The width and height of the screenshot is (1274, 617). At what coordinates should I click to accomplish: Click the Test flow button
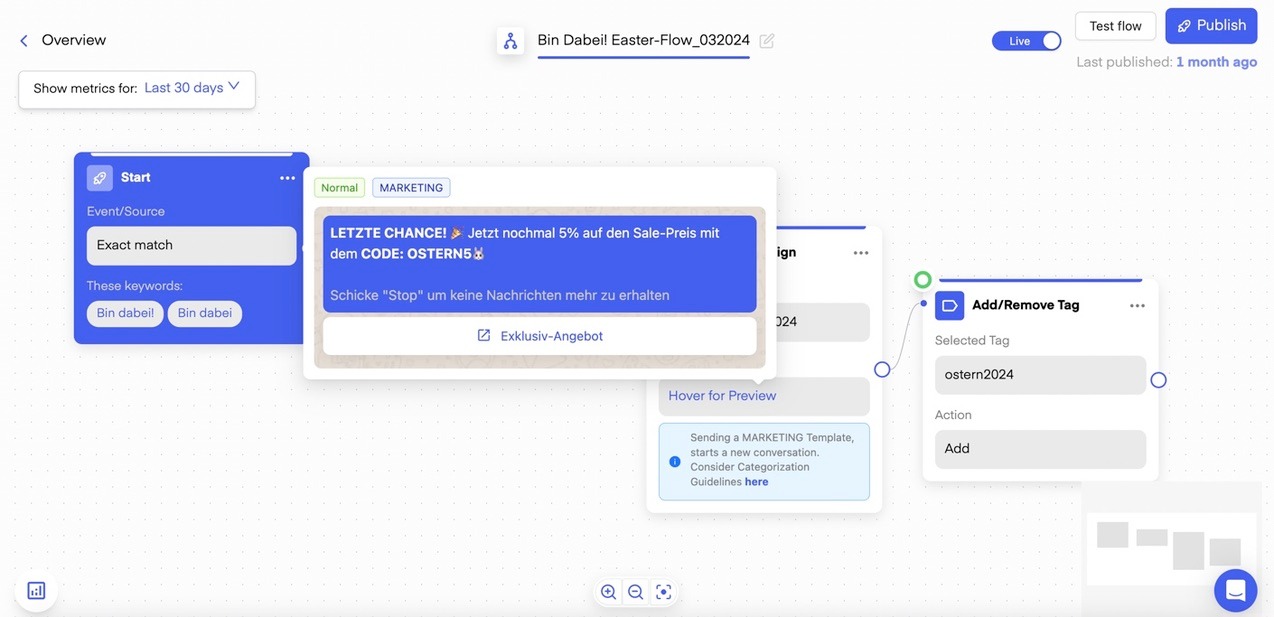[x=1115, y=26]
